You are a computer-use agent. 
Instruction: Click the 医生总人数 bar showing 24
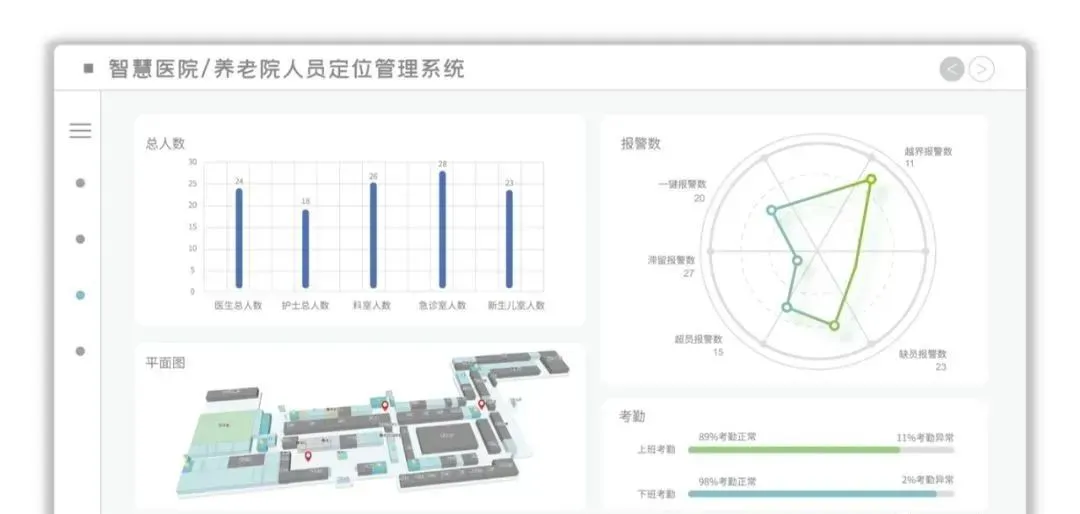pyautogui.click(x=239, y=240)
